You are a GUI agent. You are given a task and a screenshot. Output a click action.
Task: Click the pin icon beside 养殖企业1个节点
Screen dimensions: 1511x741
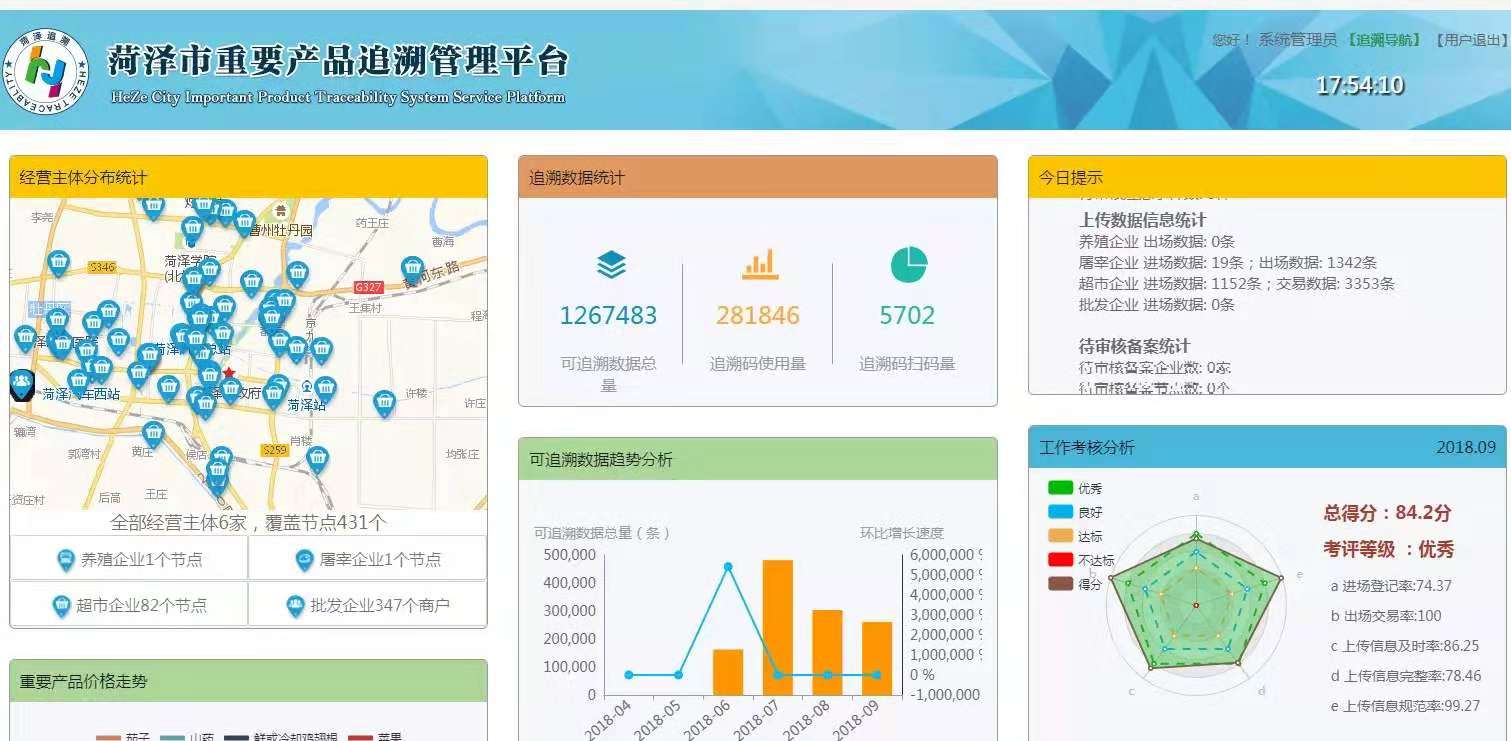(65, 560)
